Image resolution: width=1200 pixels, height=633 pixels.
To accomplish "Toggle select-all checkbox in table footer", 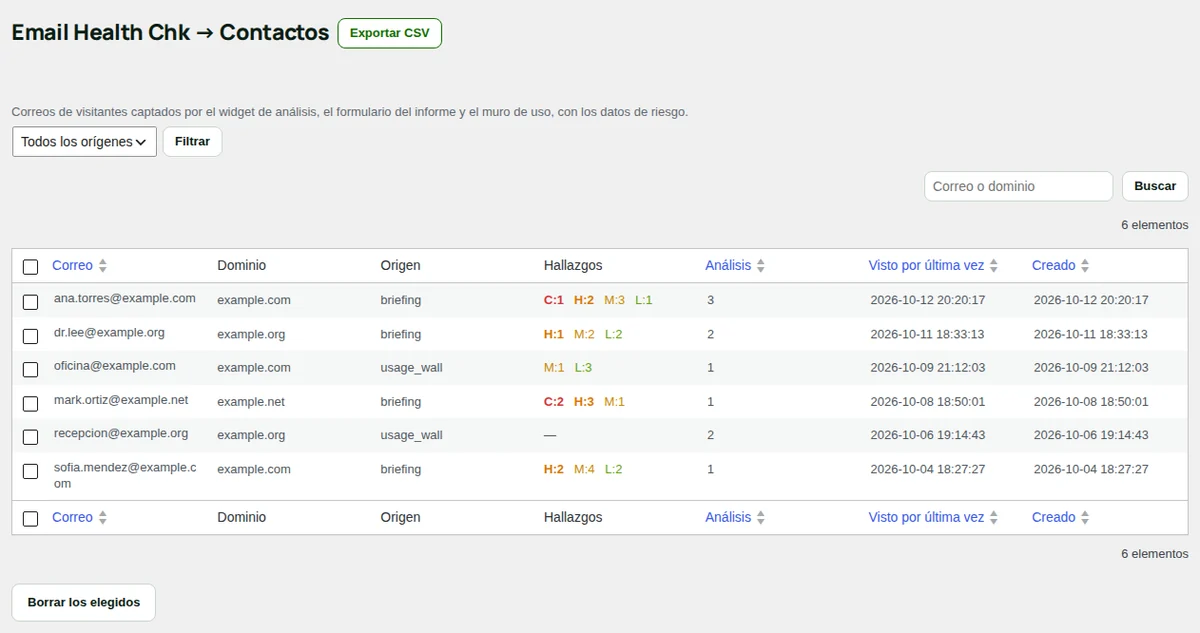I will (x=31, y=519).
